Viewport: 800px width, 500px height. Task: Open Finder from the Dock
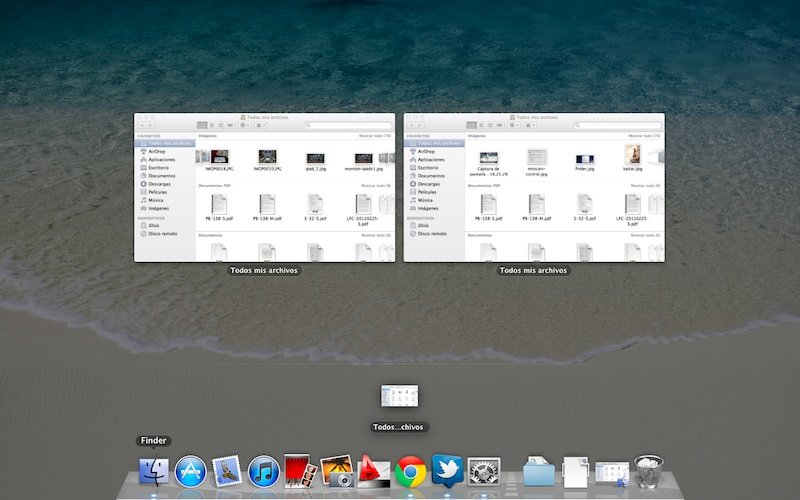154,469
